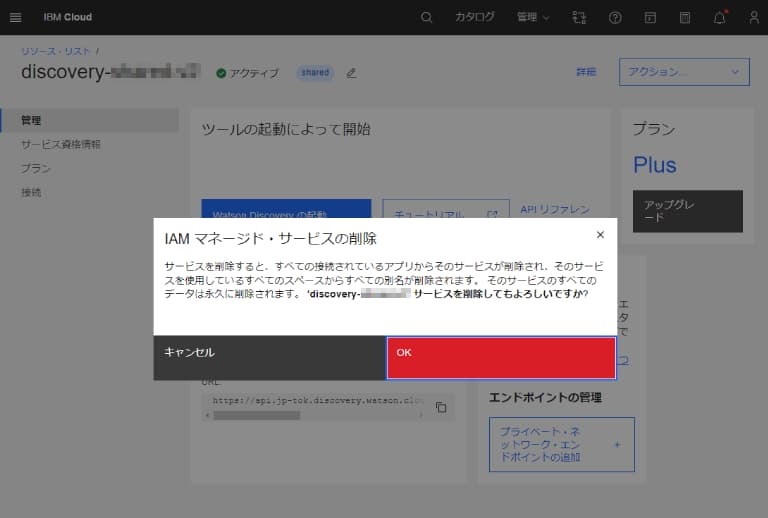Screen dimensions: 768x518
Task: Open the API リファレンス link
Action: click(554, 209)
